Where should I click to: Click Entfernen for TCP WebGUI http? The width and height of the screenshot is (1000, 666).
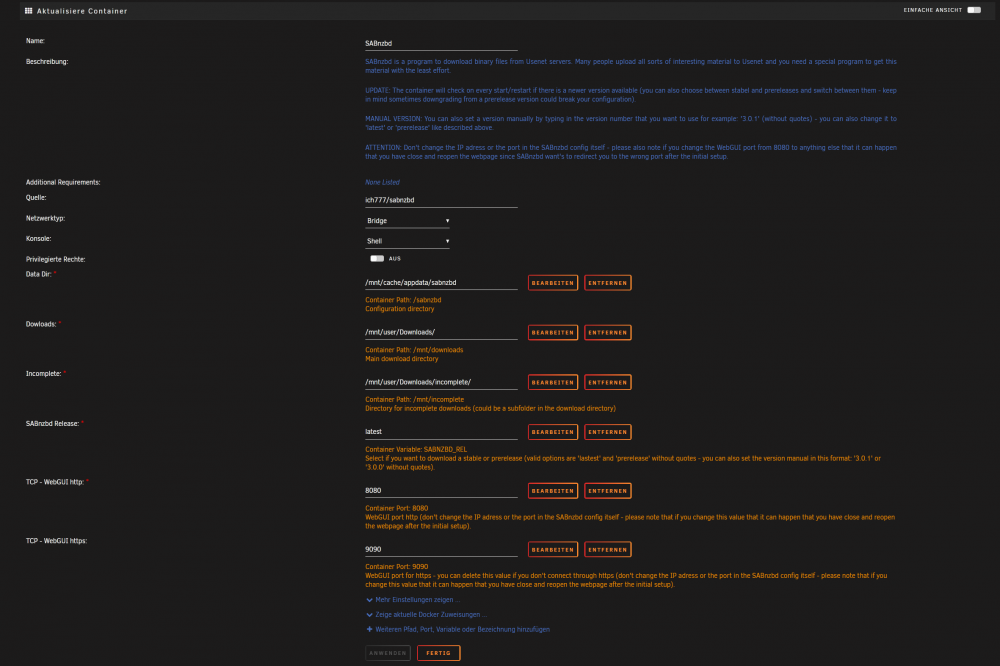(608, 491)
